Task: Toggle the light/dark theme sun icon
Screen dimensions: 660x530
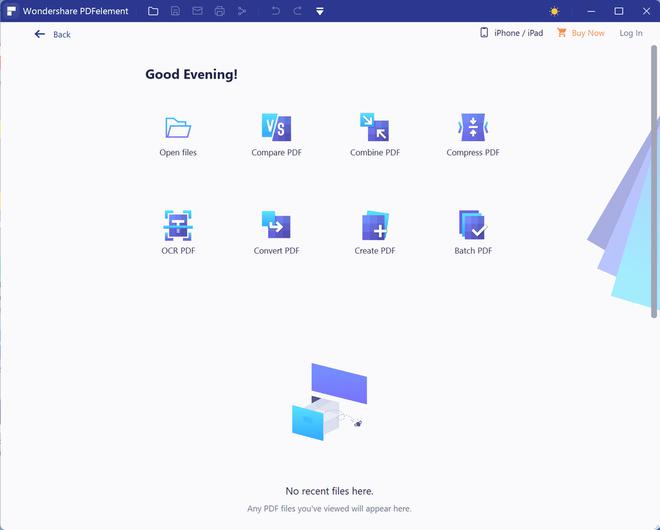Action: click(554, 11)
